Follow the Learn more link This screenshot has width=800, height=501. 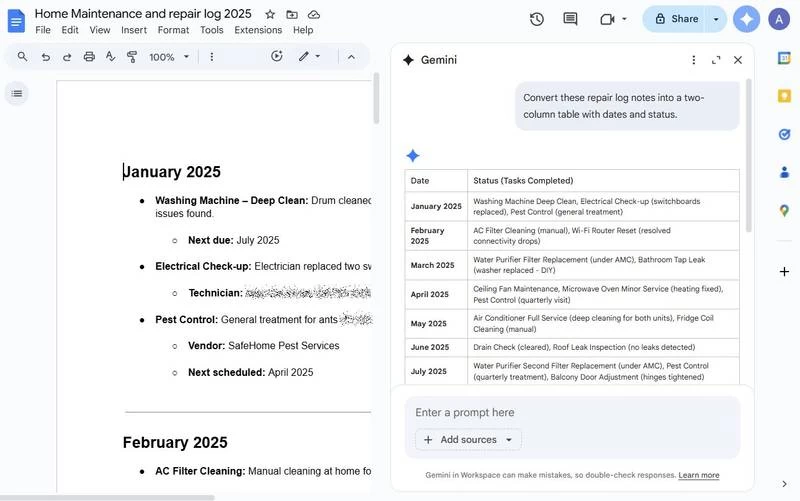[698, 475]
